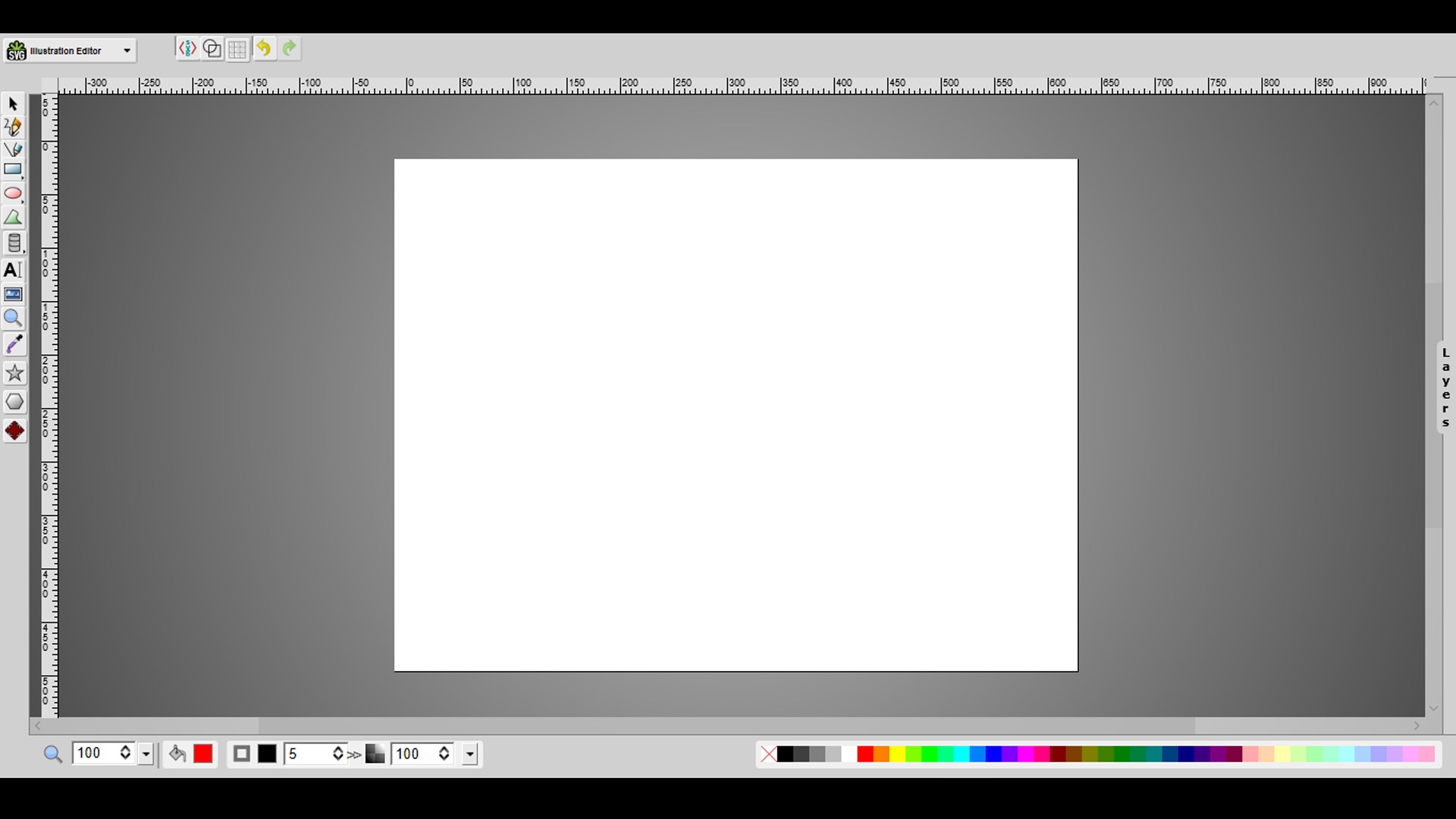
Task: Toggle the Image insertion tool
Action: pyautogui.click(x=13, y=294)
